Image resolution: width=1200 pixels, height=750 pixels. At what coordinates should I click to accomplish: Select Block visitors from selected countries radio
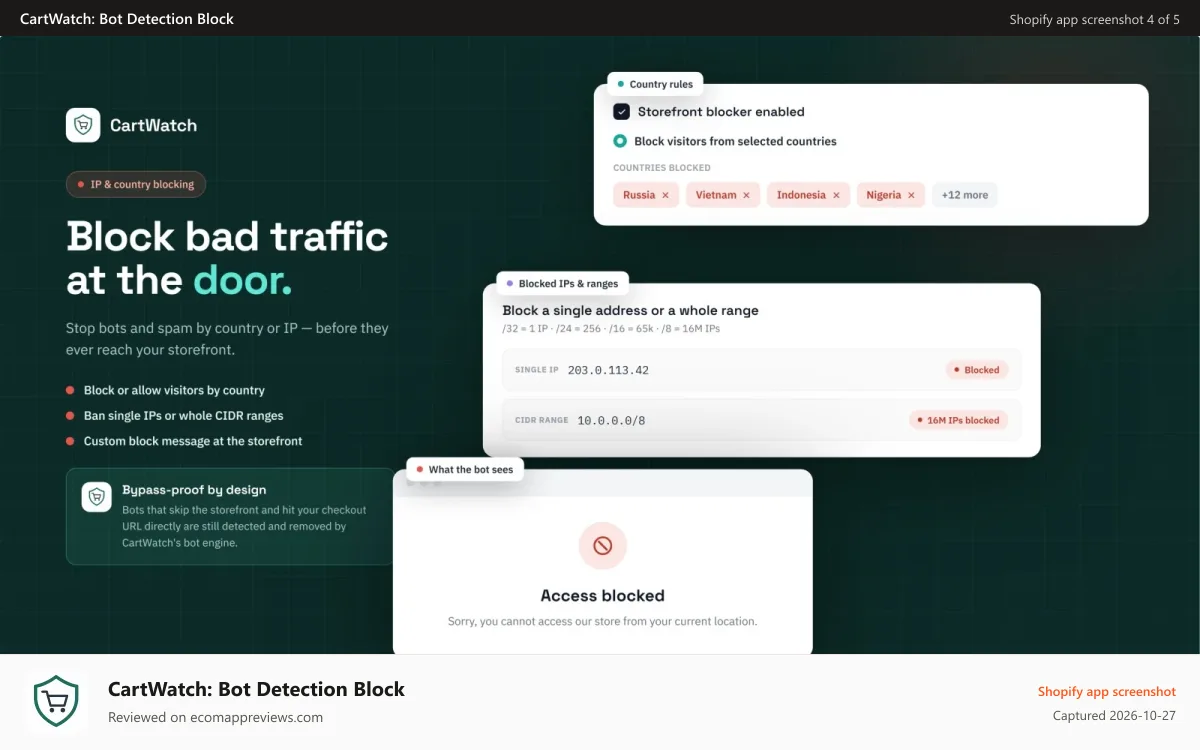click(x=620, y=141)
